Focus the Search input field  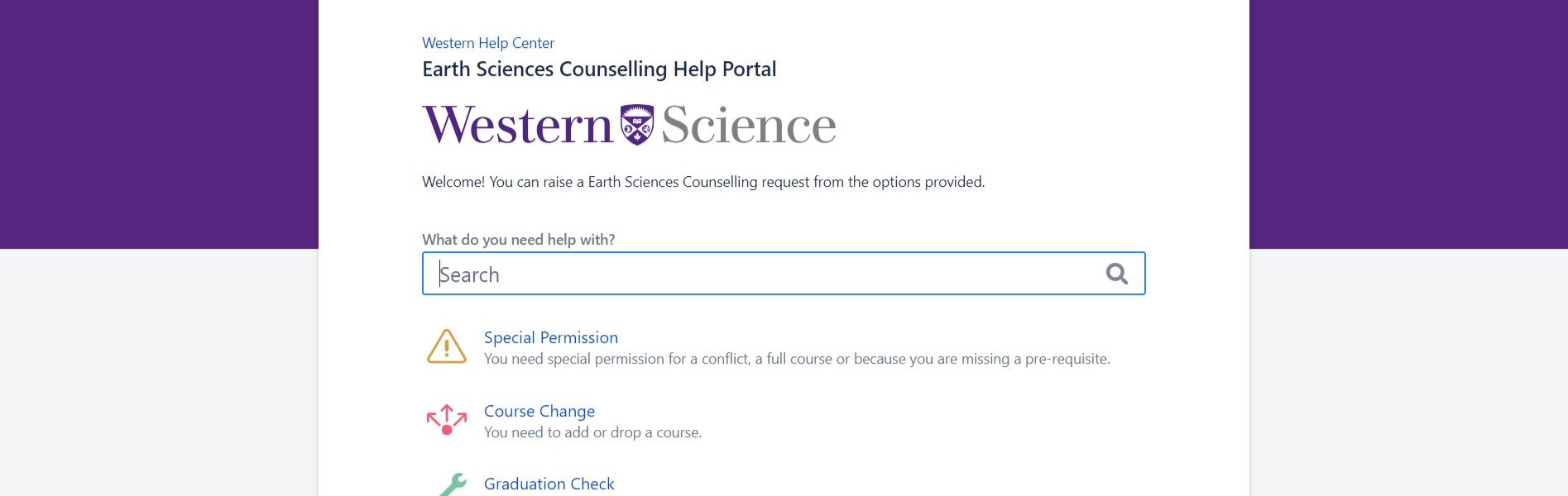coord(761,274)
